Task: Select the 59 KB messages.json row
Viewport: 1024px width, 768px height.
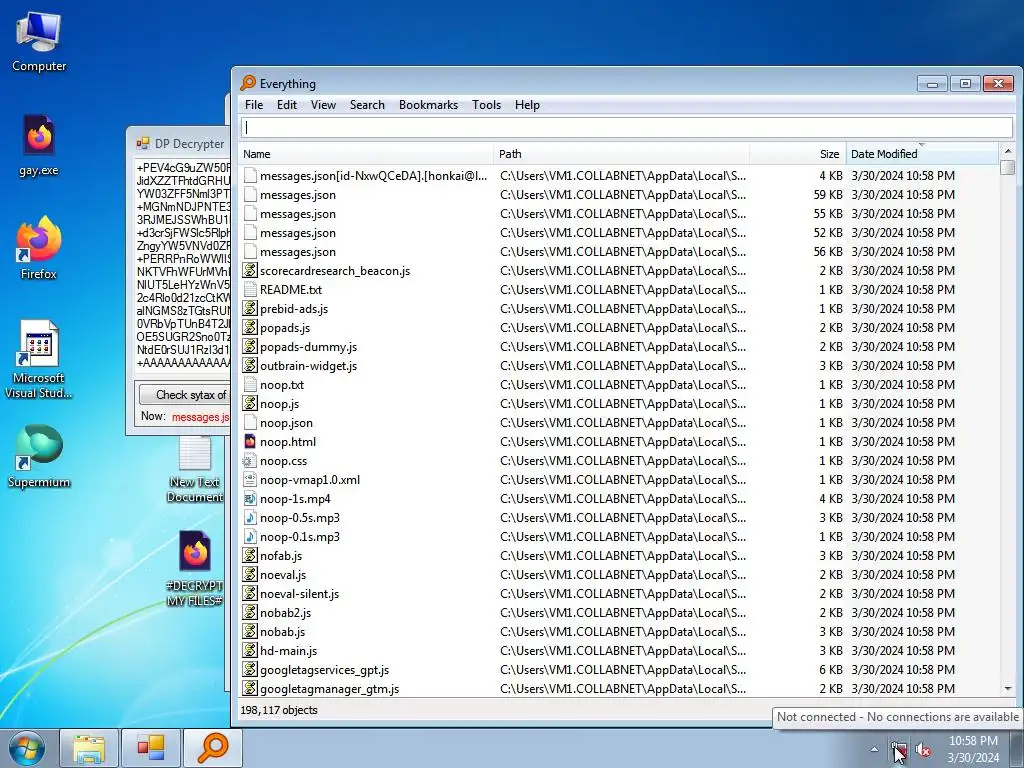Action: [619, 195]
